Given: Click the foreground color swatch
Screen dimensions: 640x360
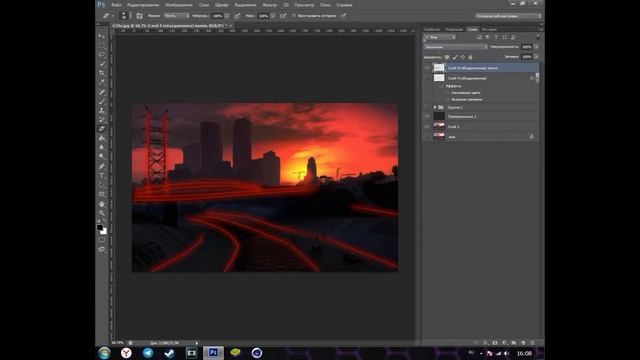Looking at the screenshot, I should 100,227.
